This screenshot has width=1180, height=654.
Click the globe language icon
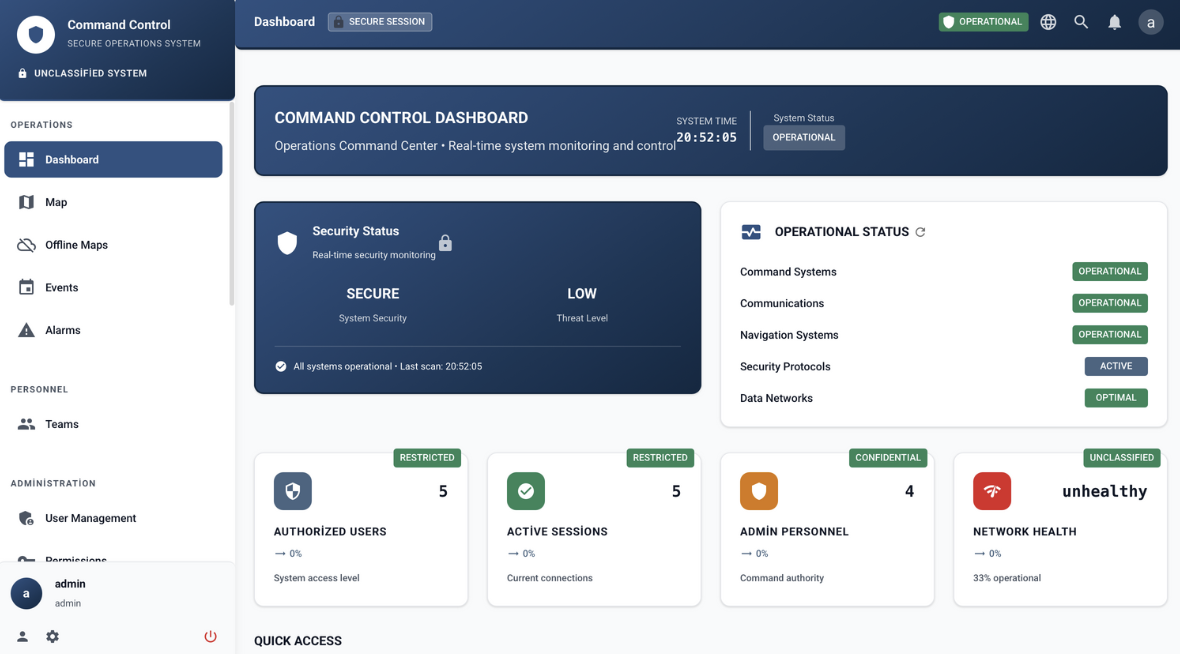[1048, 21]
